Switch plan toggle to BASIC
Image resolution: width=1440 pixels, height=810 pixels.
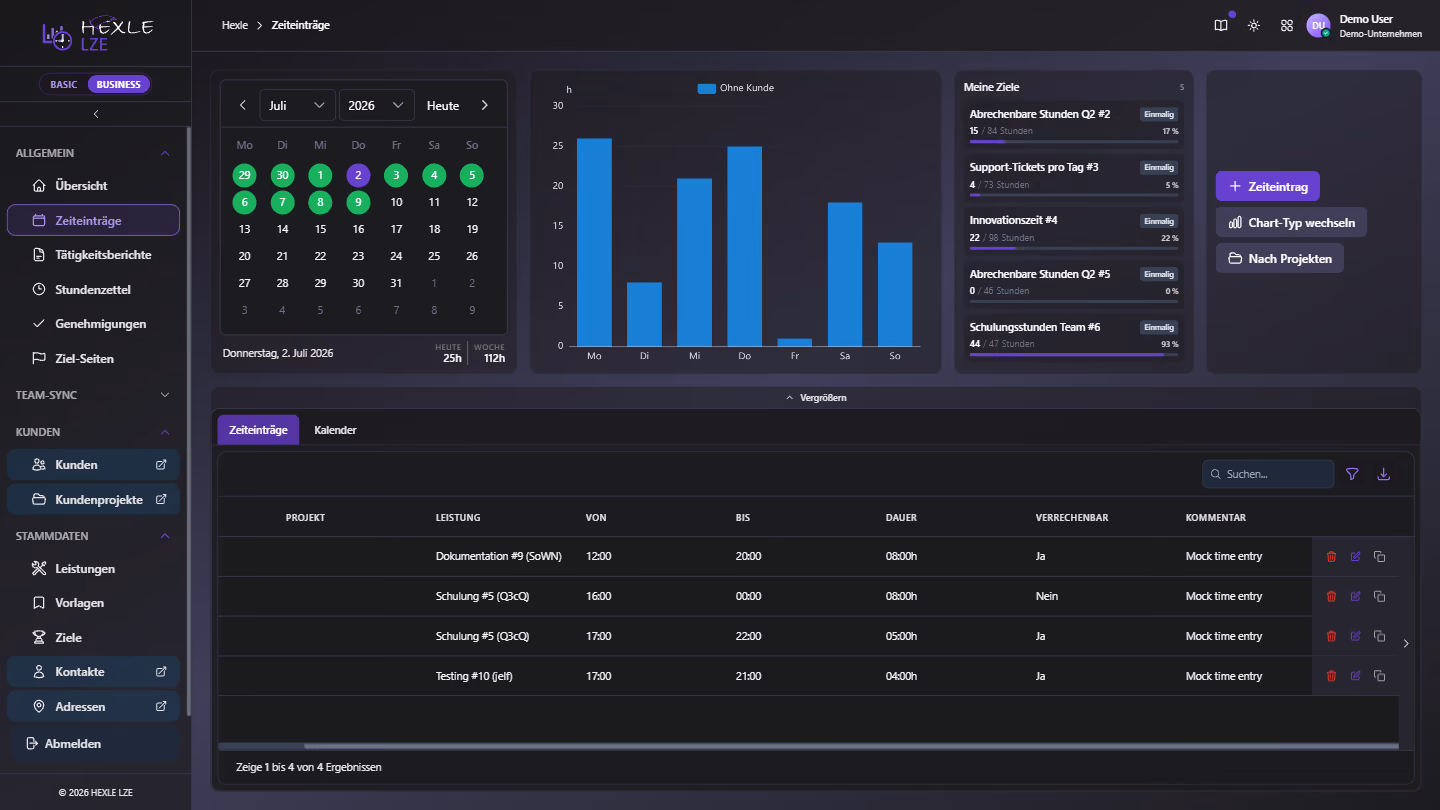pos(64,84)
